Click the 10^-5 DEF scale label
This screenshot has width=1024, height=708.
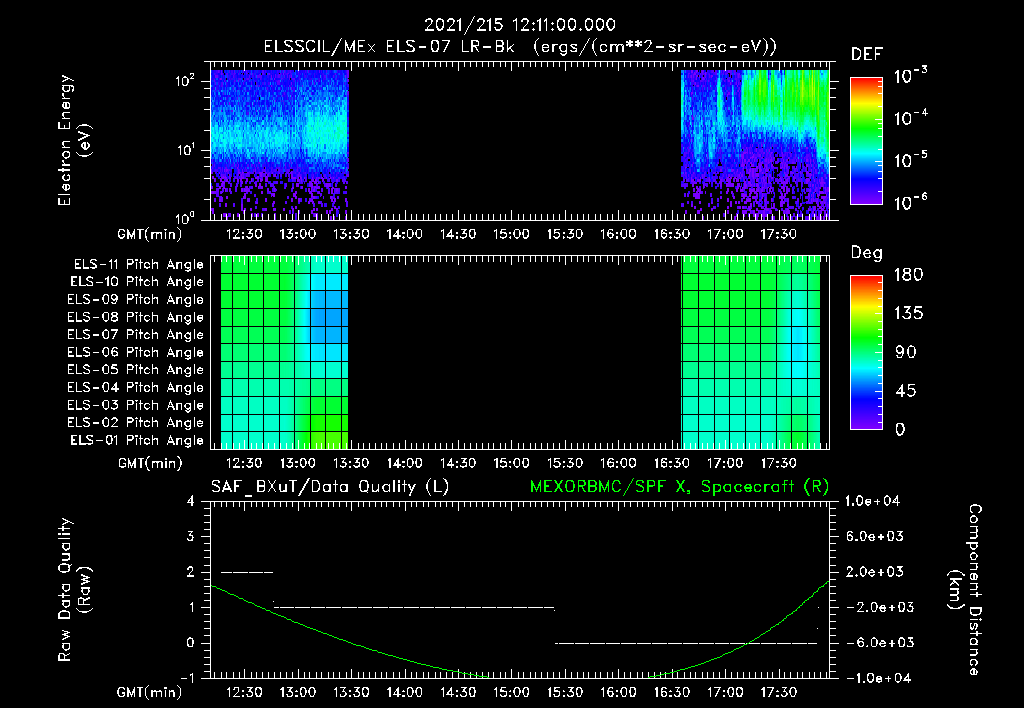click(x=910, y=159)
